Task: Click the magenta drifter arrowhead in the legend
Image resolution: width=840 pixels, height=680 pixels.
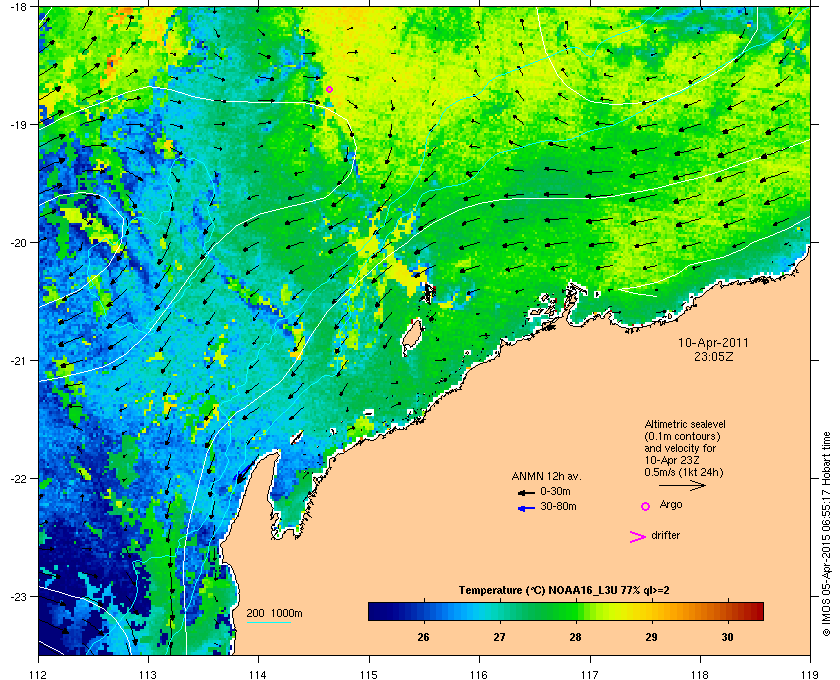Action: (638, 537)
